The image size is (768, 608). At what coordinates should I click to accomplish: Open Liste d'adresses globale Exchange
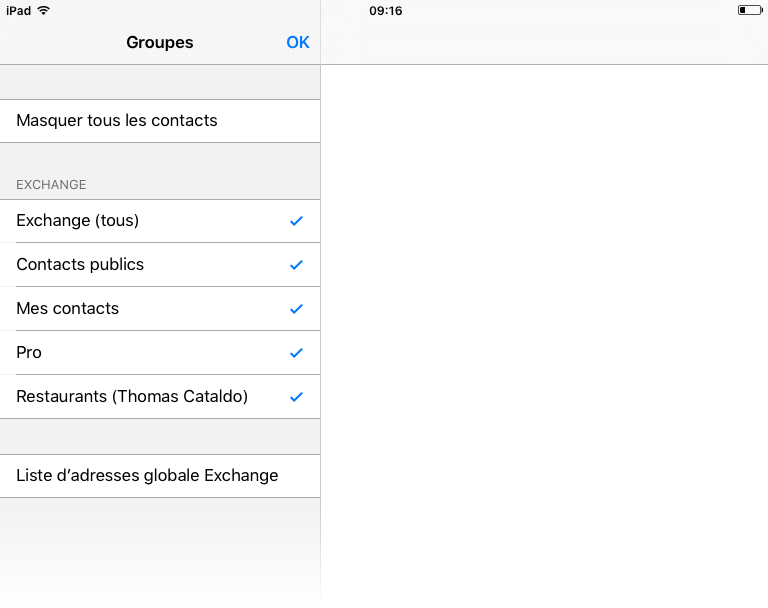(160, 476)
